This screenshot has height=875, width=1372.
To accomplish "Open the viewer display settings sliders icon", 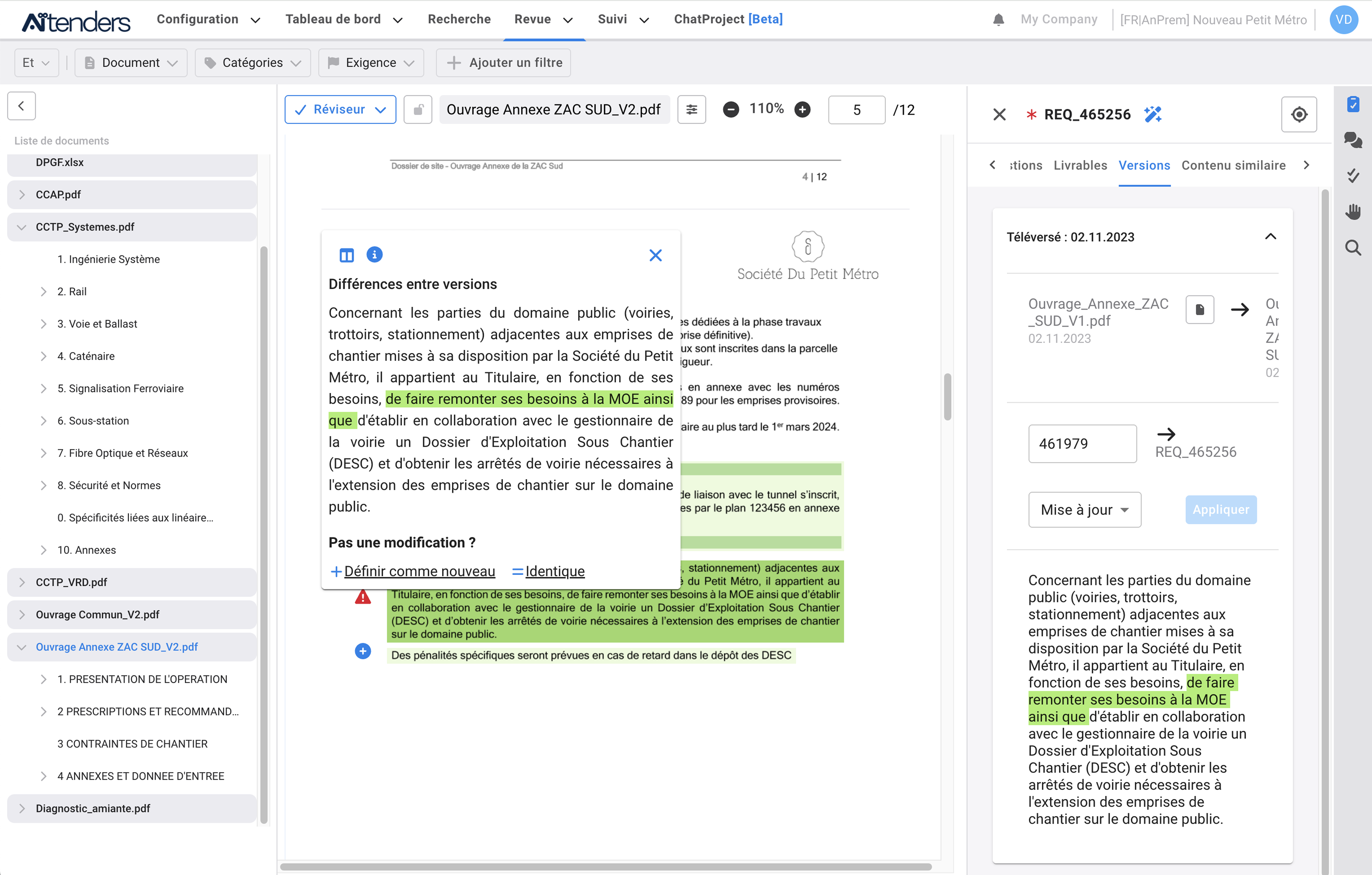I will click(x=691, y=109).
